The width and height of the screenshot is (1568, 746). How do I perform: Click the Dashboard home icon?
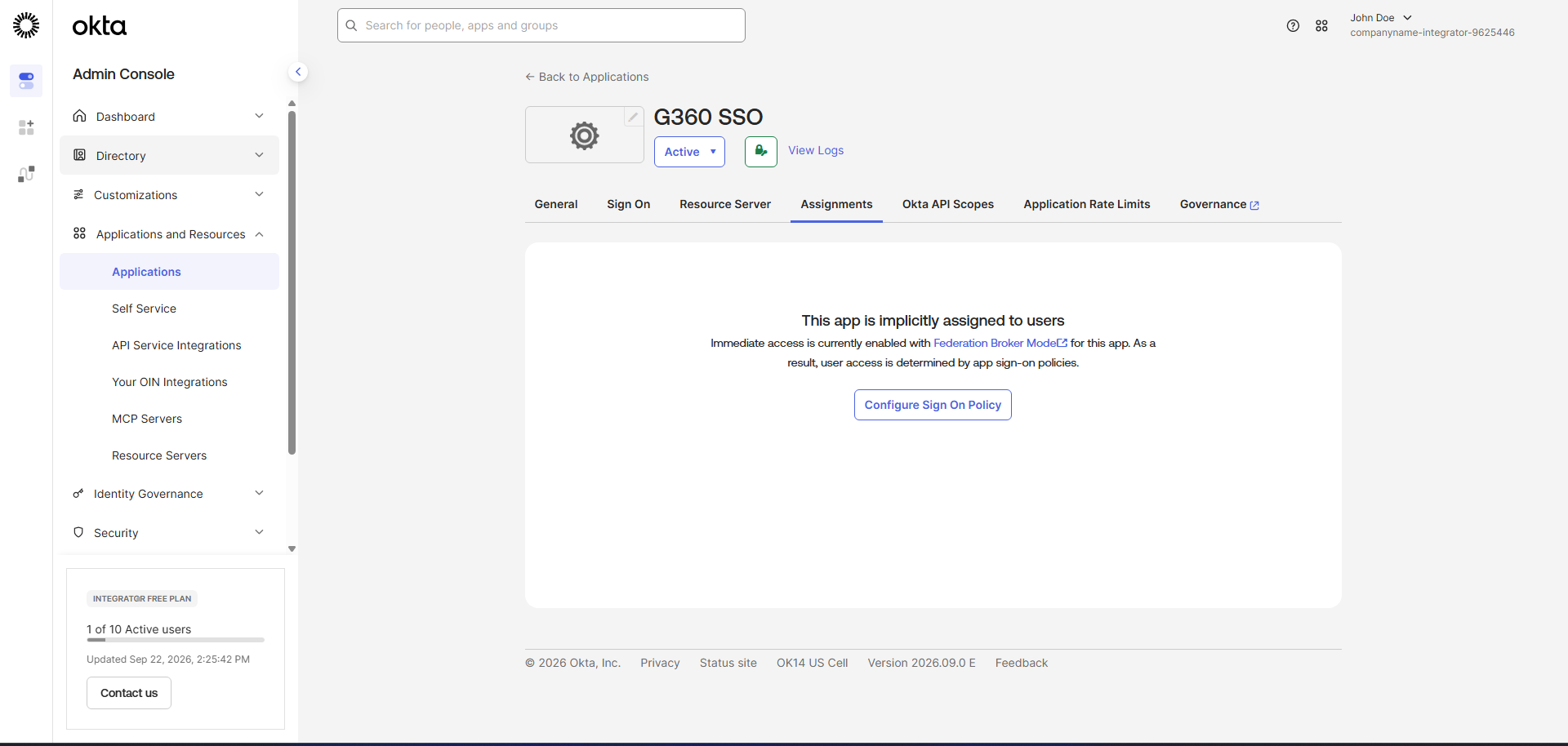(79, 116)
